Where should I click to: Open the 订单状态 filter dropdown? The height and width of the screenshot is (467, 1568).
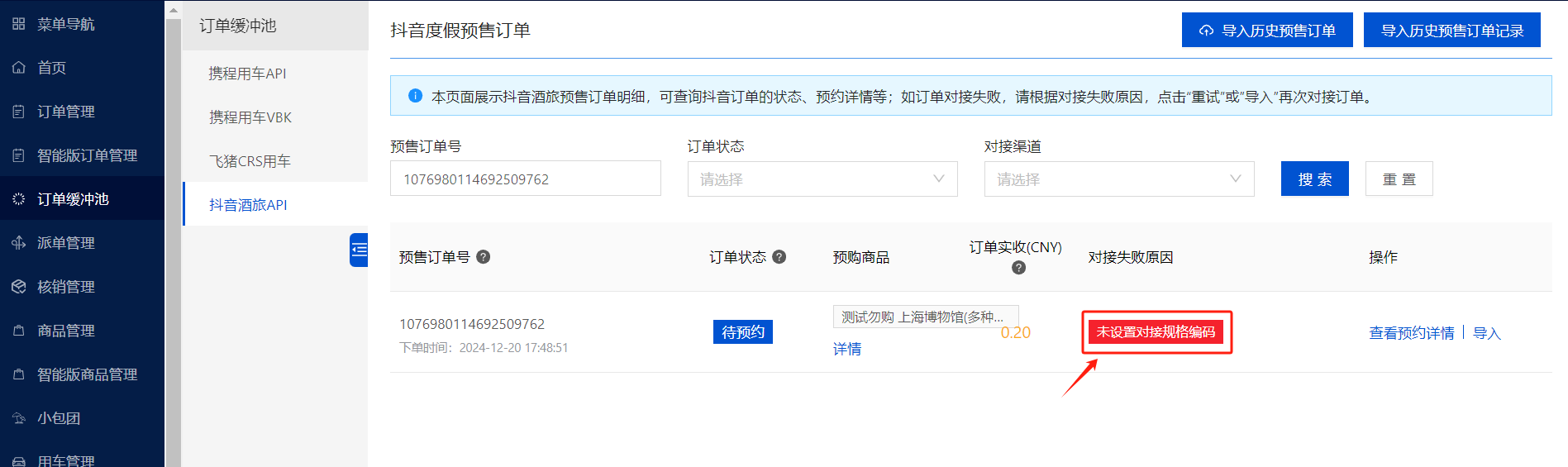coord(822,179)
